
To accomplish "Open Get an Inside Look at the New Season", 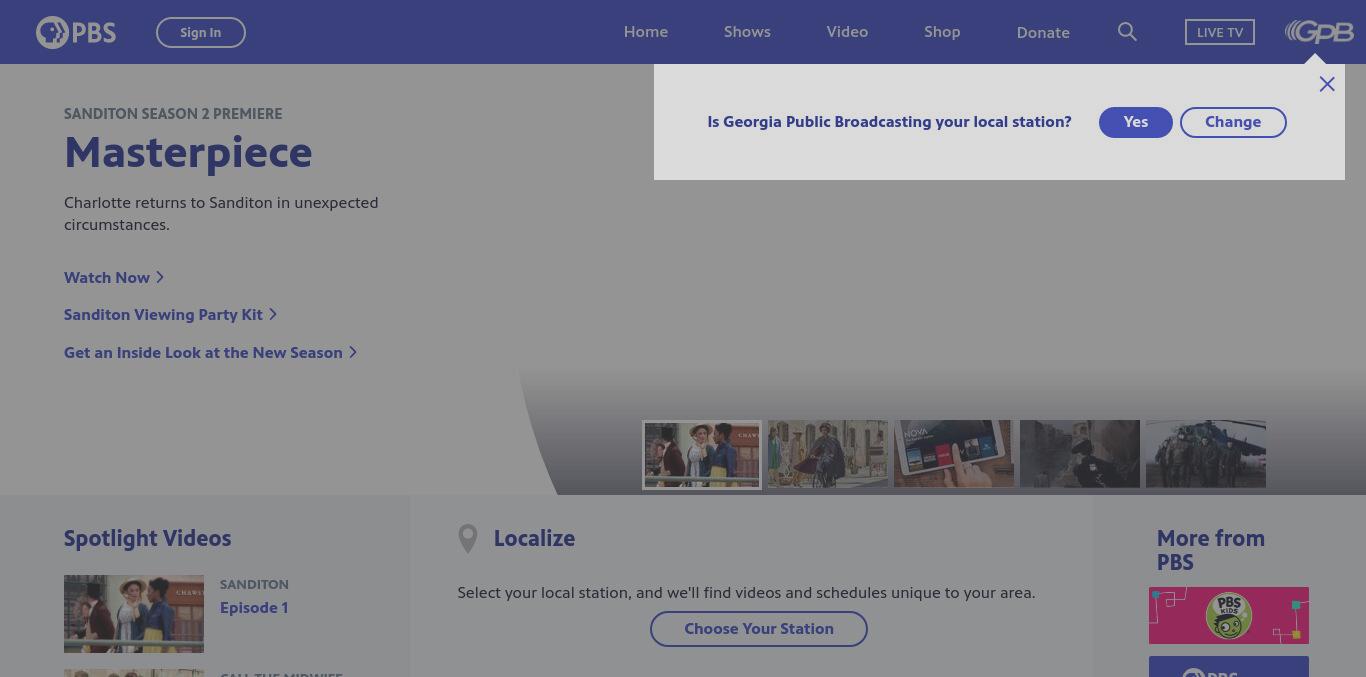I will [210, 352].
